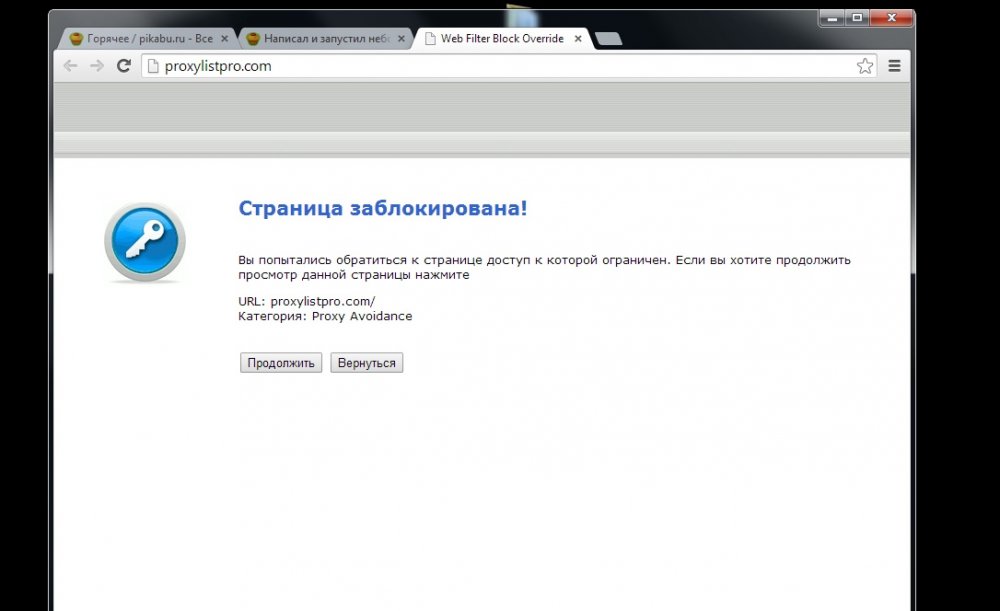This screenshot has width=1000, height=611.
Task: Click the URL: proxylistpro.com/ text
Action: pyautogui.click(x=307, y=301)
